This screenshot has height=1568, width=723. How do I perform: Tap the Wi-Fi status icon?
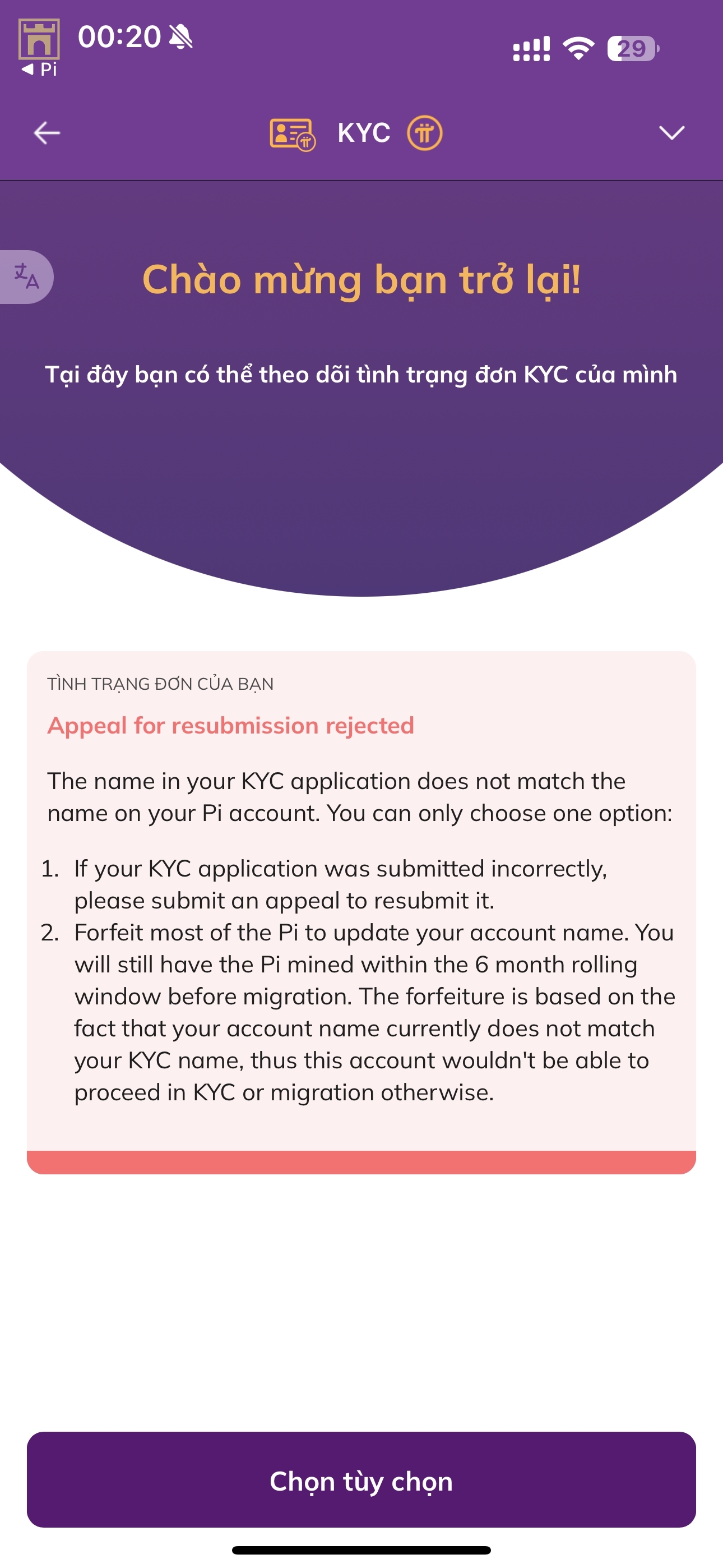pos(578,49)
